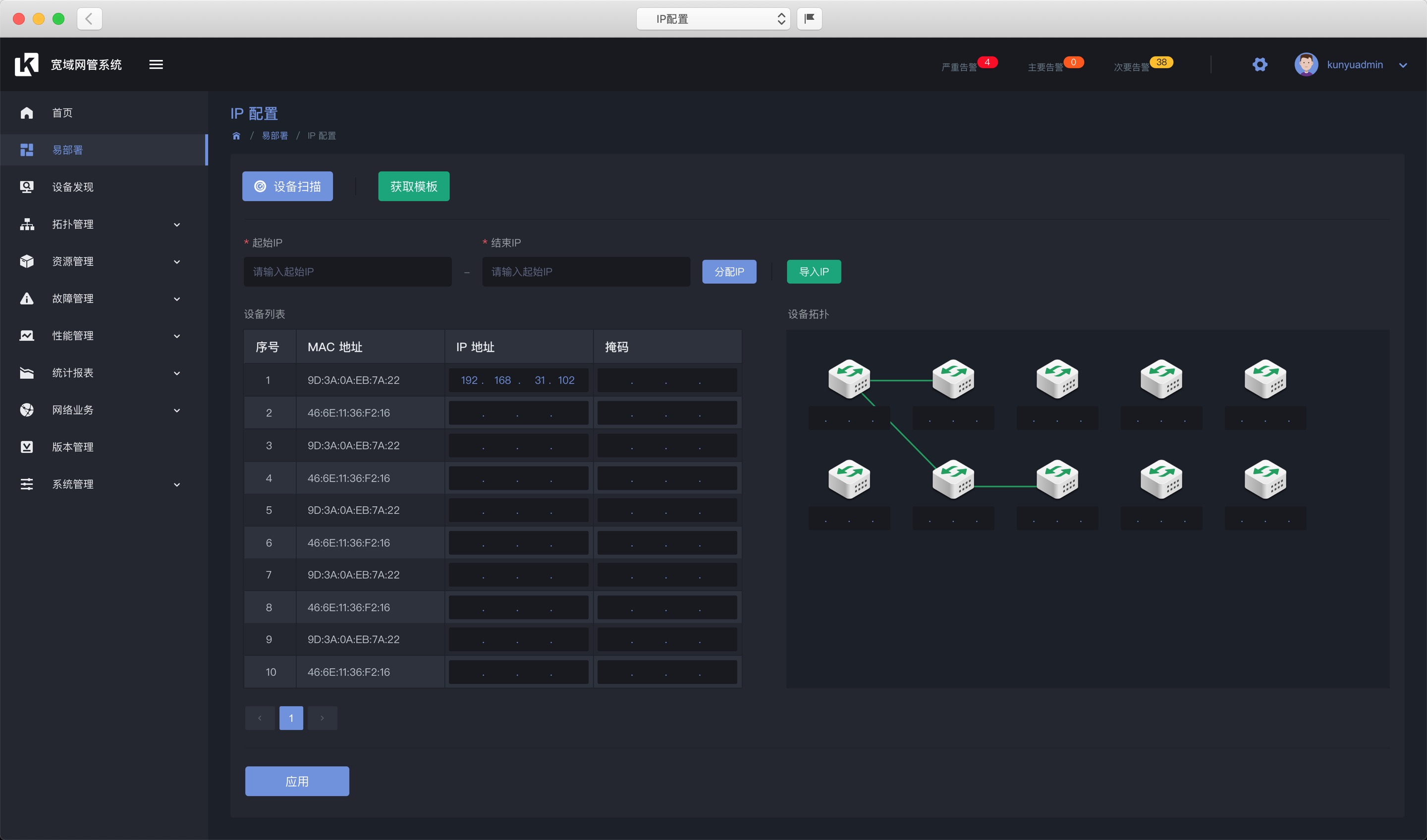Open the kunyuadmin account dropdown arrow
Image resolution: width=1427 pixels, height=840 pixels.
pos(1403,65)
